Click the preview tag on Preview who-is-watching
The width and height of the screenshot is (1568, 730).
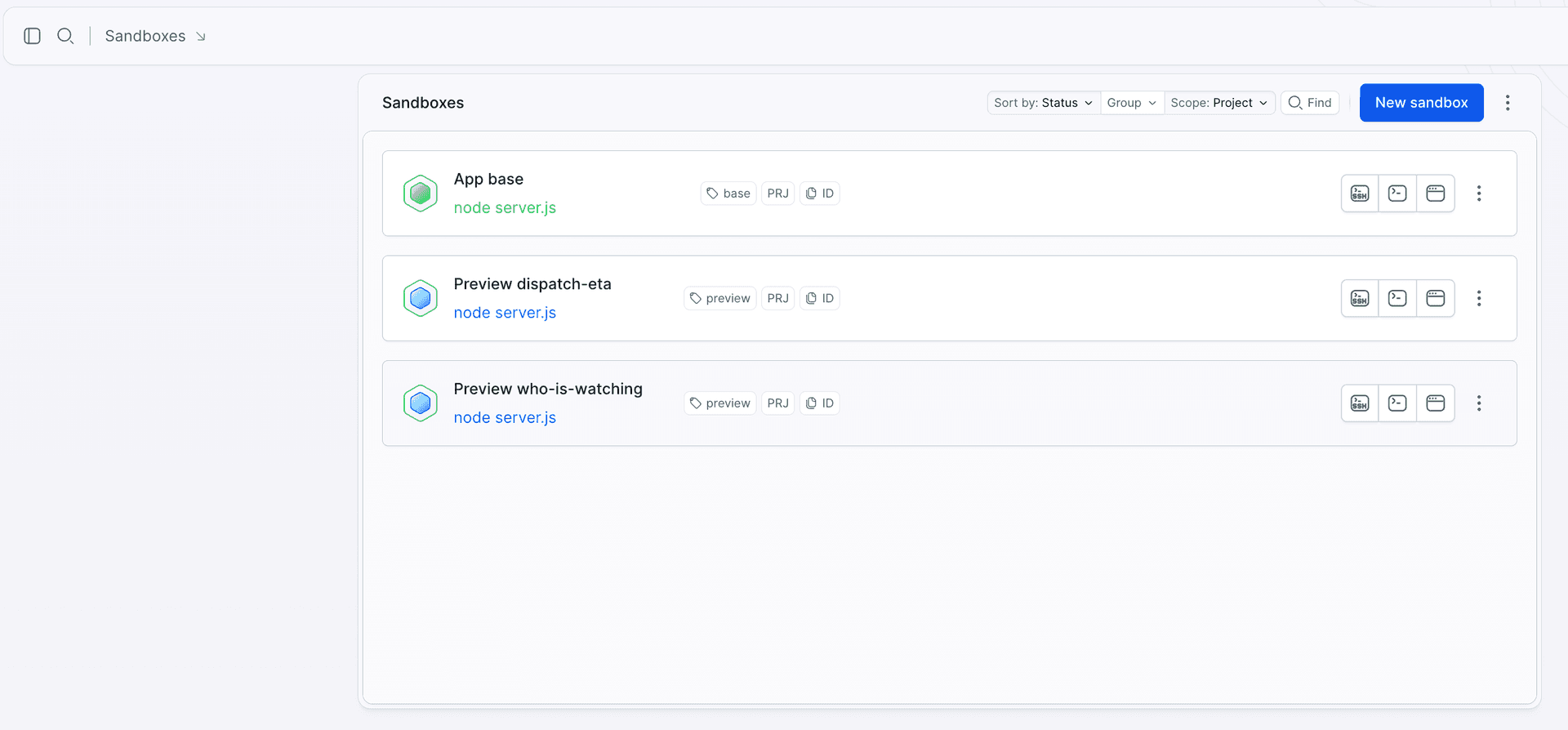pyautogui.click(x=720, y=403)
